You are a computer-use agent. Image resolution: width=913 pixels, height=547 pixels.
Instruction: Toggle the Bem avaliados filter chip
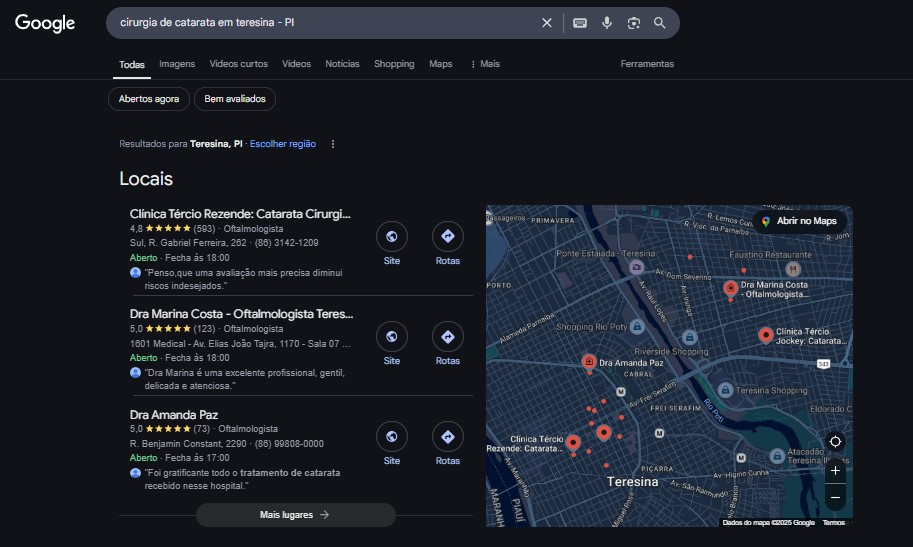tap(235, 99)
